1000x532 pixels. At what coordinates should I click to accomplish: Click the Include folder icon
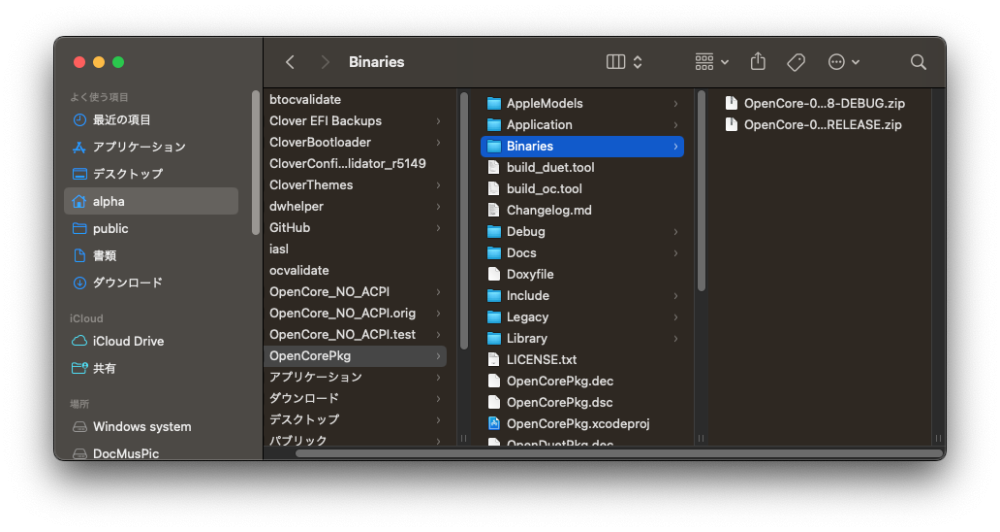point(494,296)
